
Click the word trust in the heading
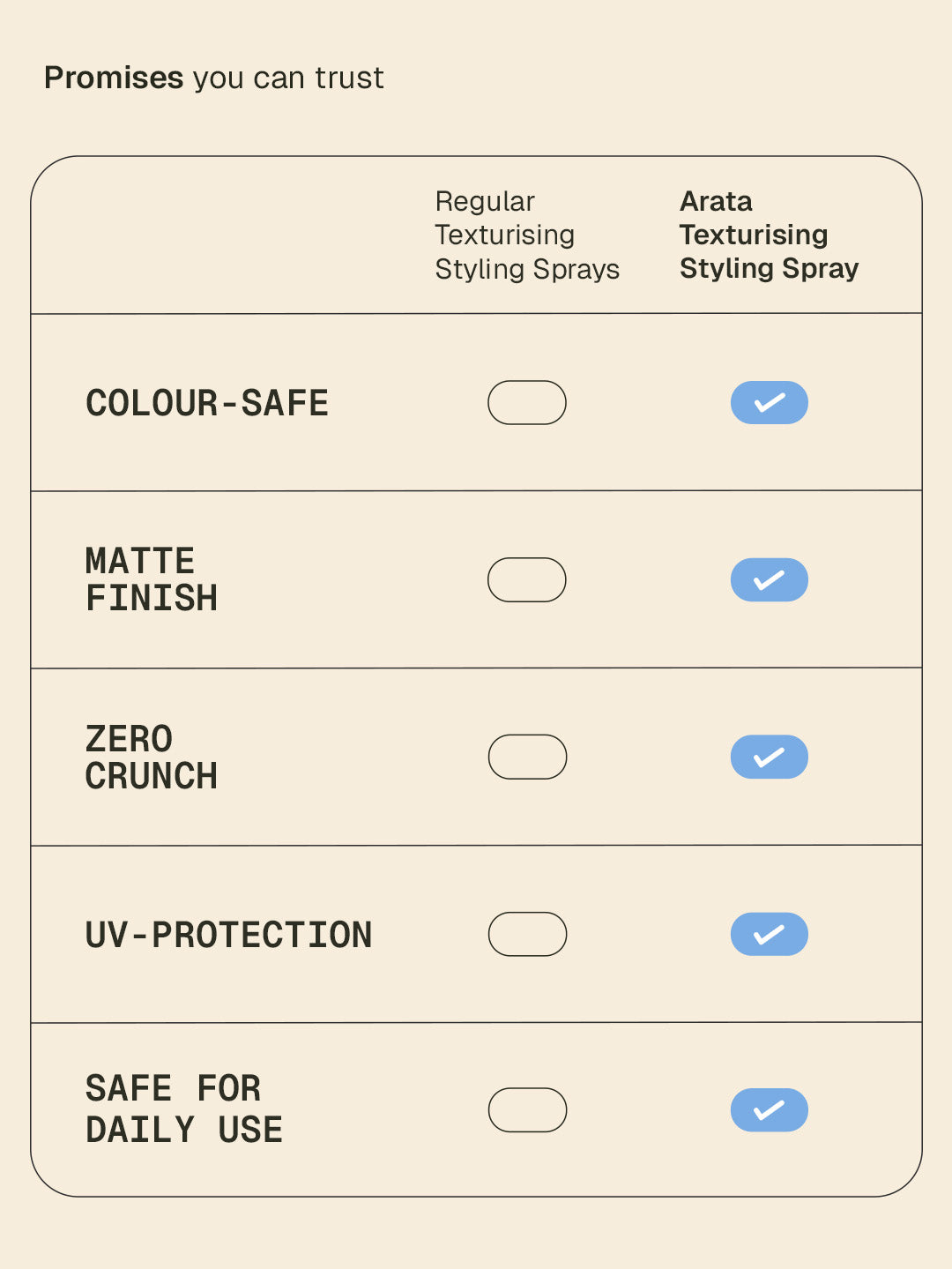350,78
